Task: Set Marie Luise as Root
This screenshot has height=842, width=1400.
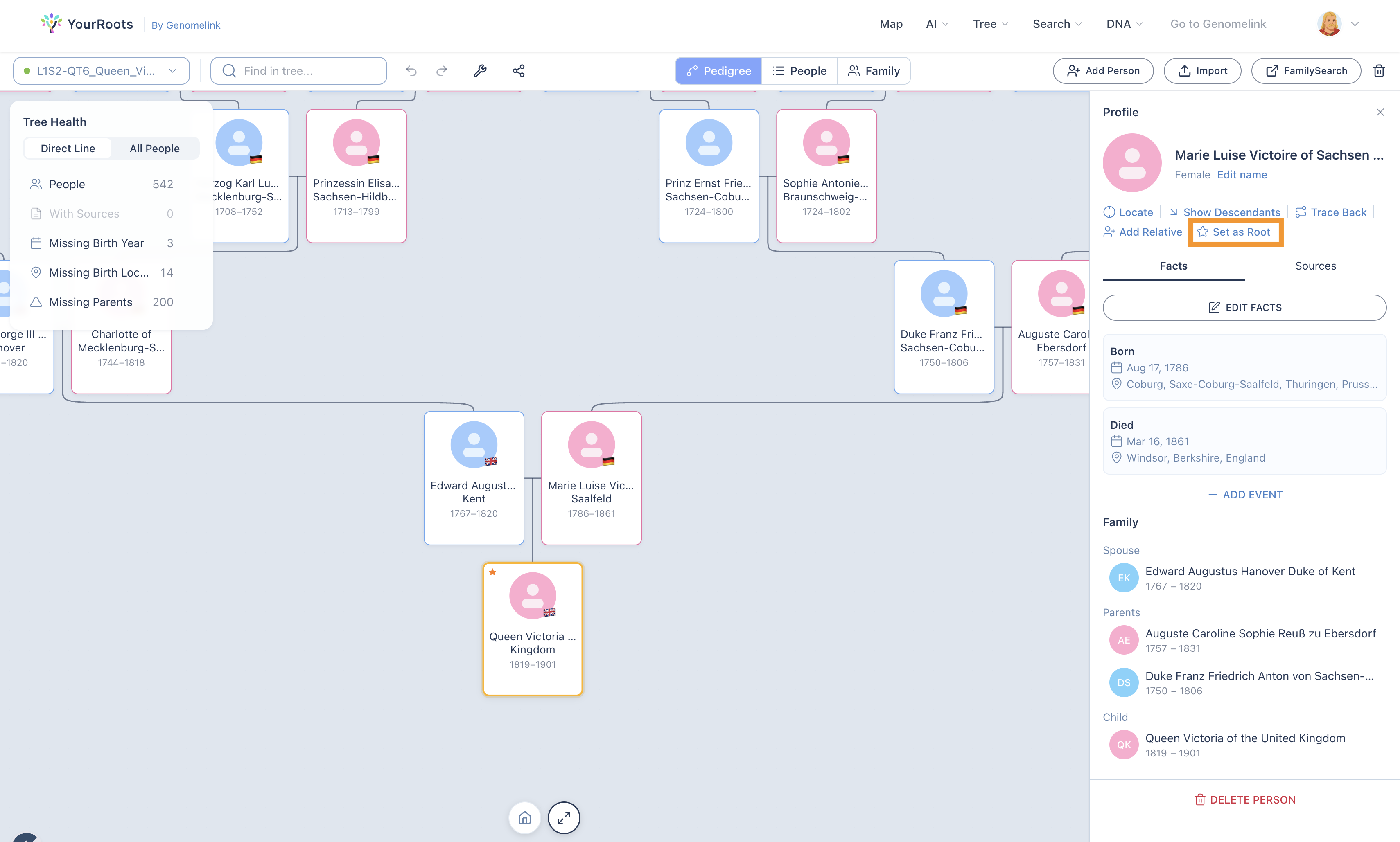Action: point(1234,232)
